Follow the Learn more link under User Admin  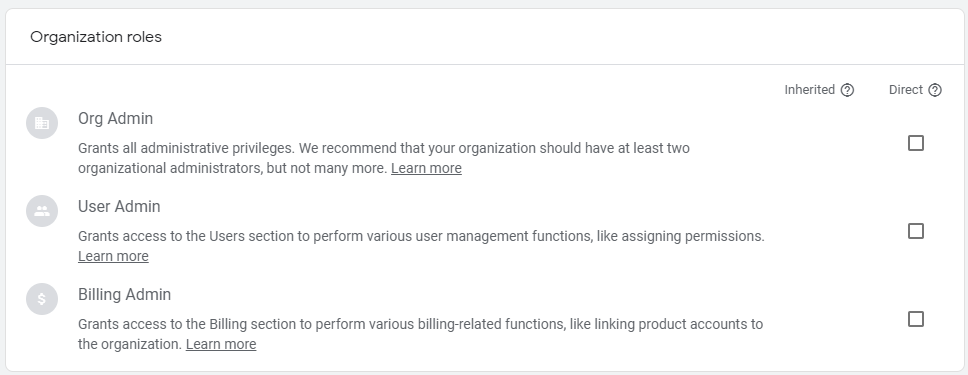(x=113, y=256)
